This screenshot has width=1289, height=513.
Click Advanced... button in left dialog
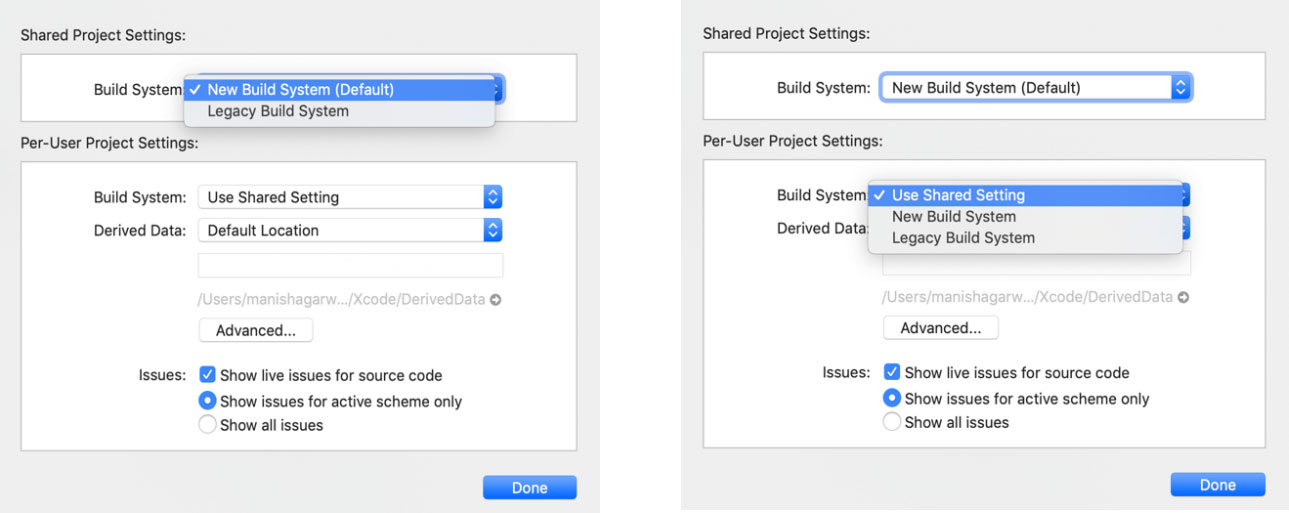256,330
